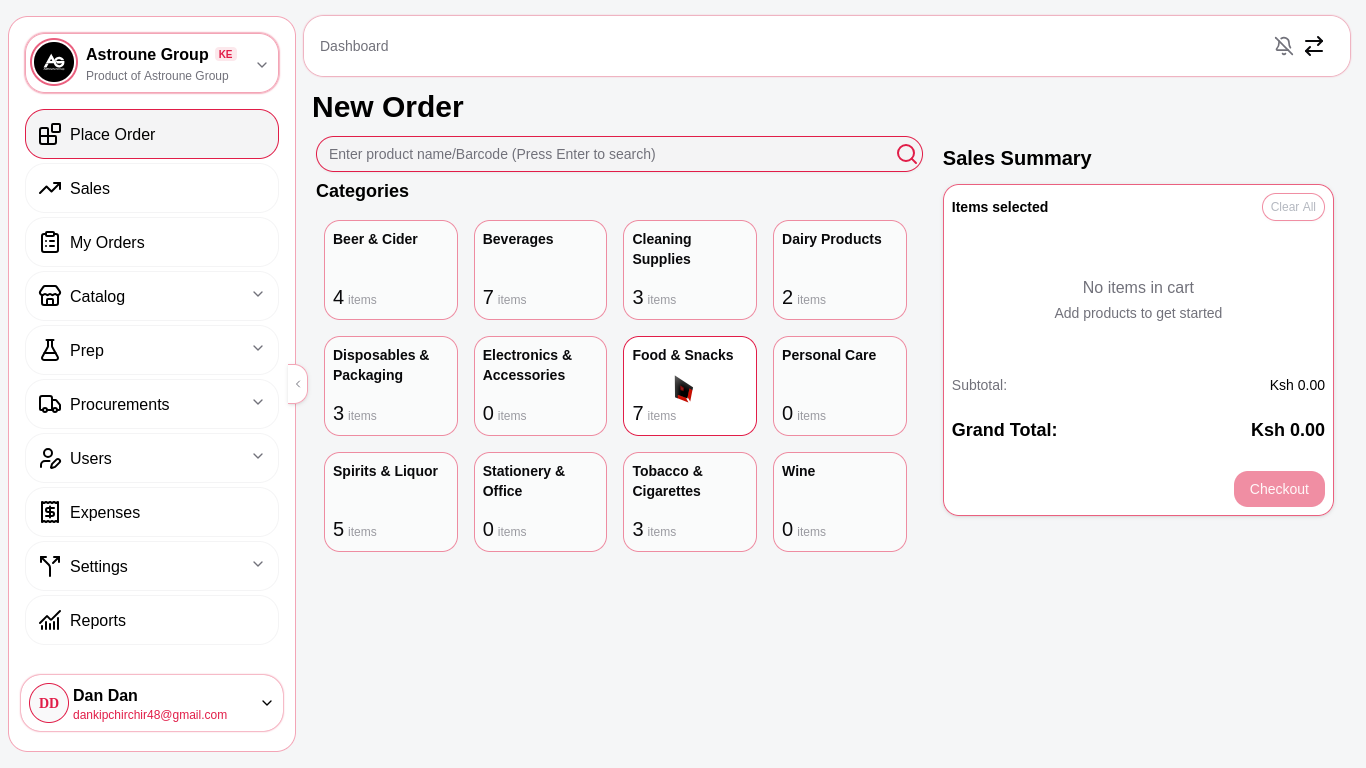Click the Reports chart icon
The width and height of the screenshot is (1366, 768).
50,620
